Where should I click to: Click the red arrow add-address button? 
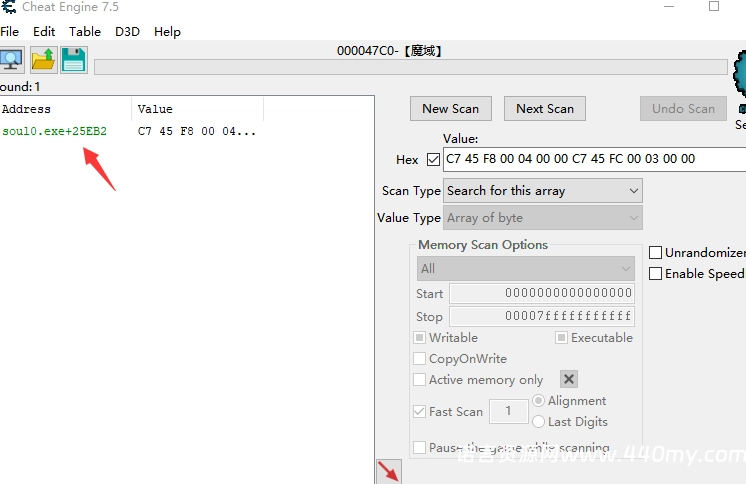(389, 472)
